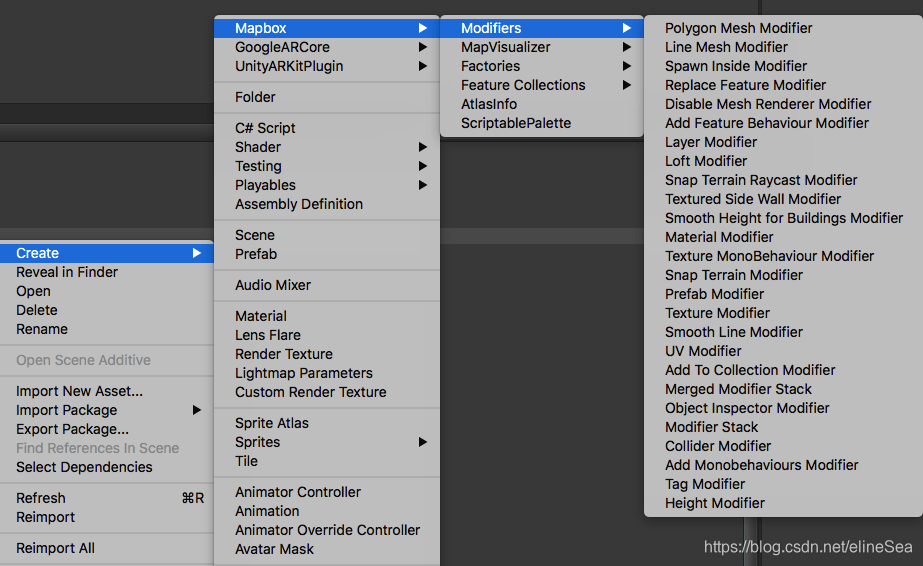
Task: Choose the Animation menu entry
Action: (327, 511)
